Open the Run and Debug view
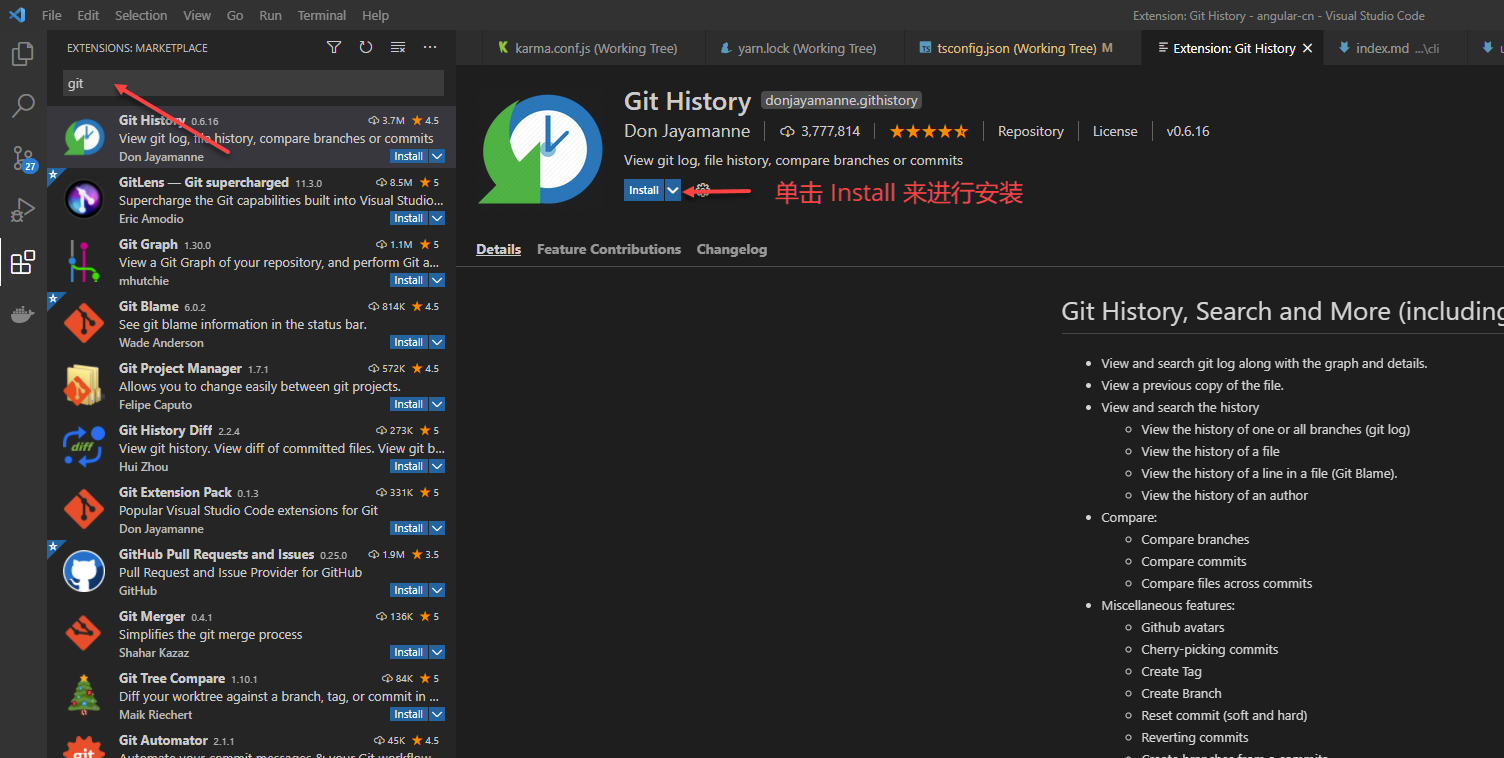Viewport: 1504px width, 758px height. tap(22, 210)
